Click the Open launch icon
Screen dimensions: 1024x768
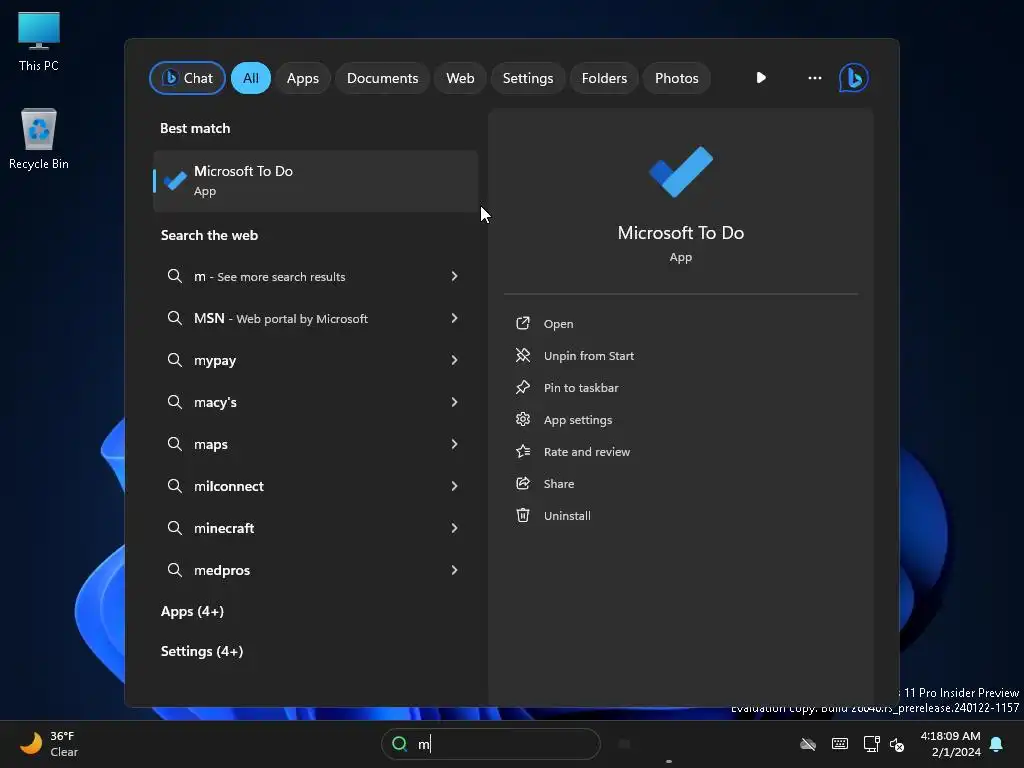pyautogui.click(x=522, y=323)
